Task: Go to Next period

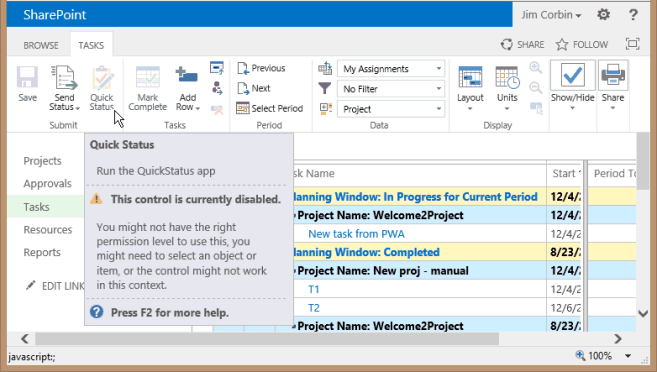Action: pyautogui.click(x=254, y=88)
